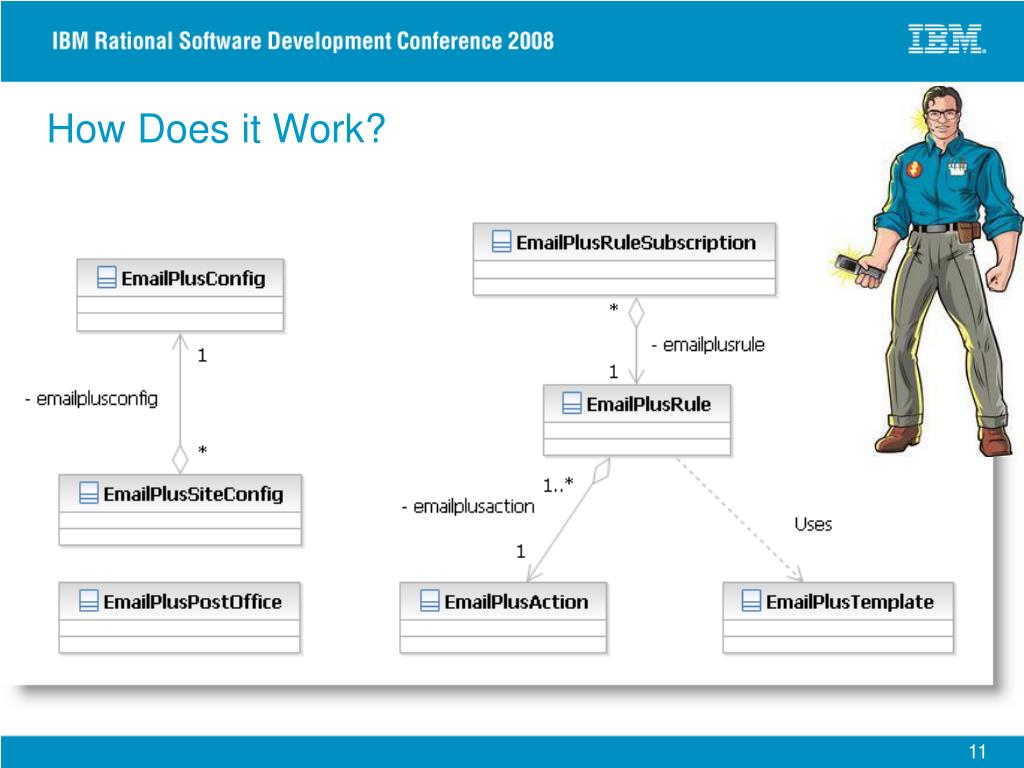Select the EmailPlusRule class name
The width and height of the screenshot is (1024, 768).
(x=648, y=404)
